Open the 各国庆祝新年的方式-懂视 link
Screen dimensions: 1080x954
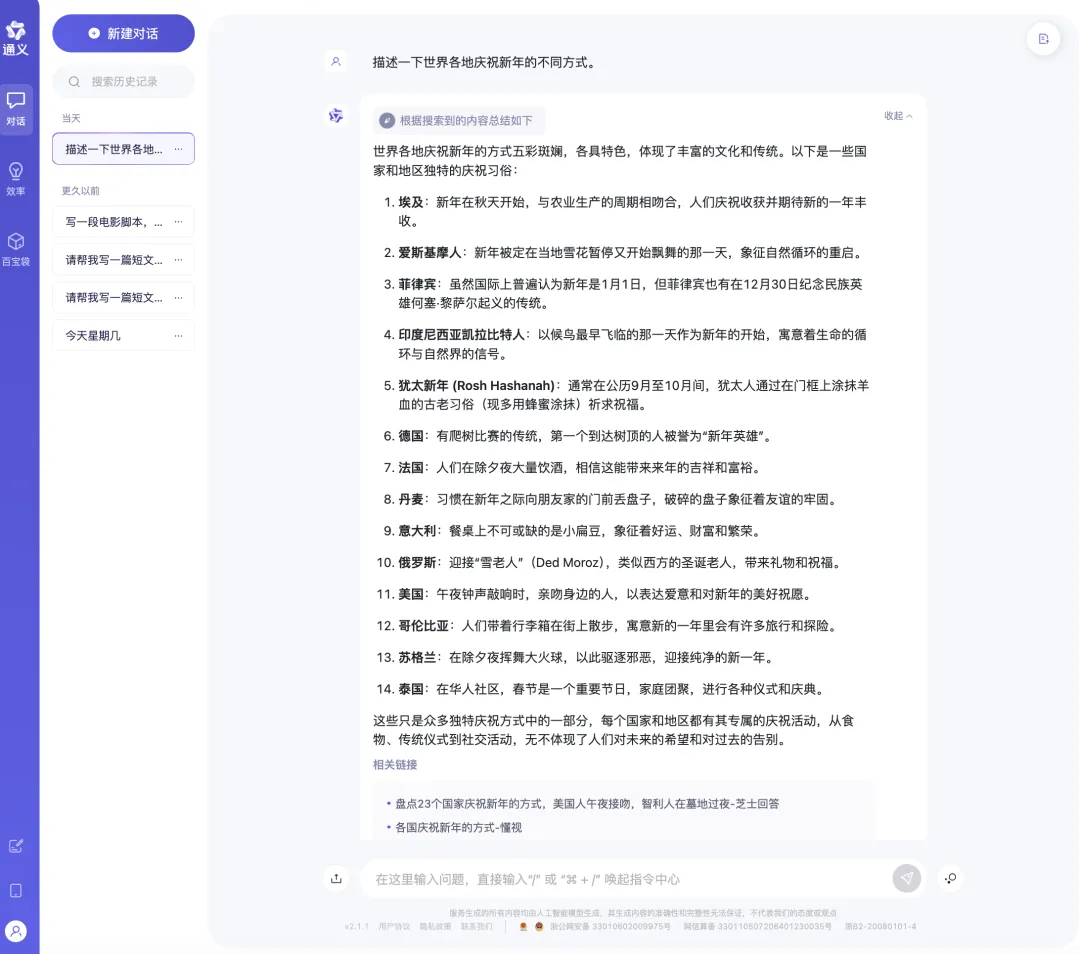459,827
